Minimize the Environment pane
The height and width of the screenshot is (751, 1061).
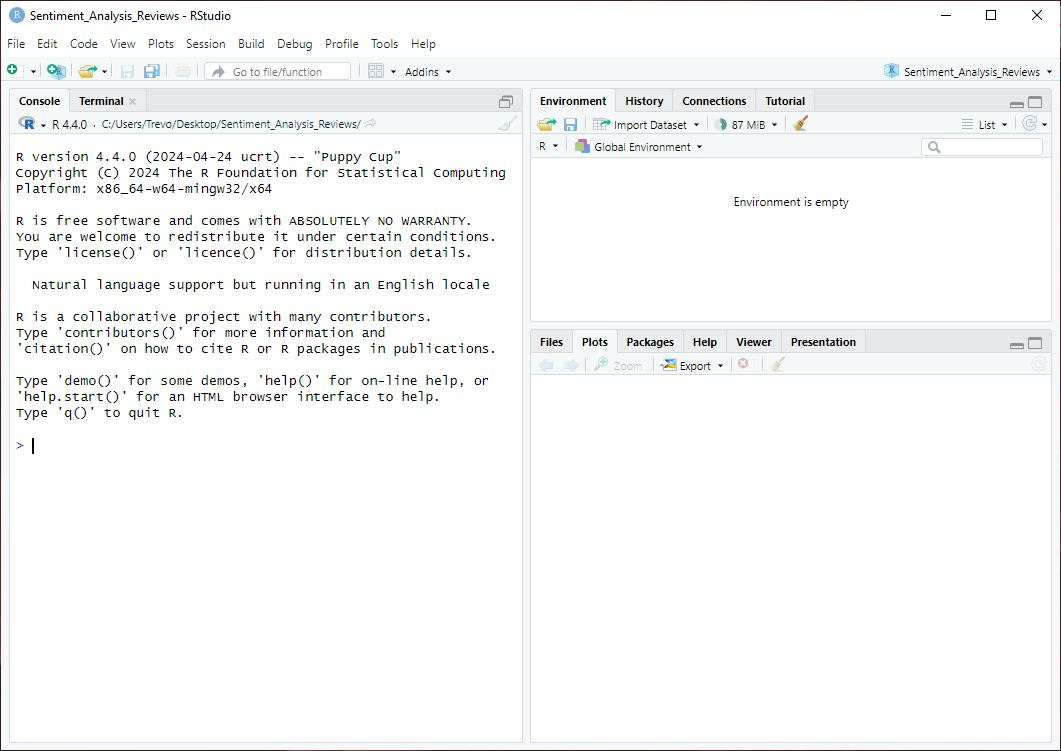pyautogui.click(x=1016, y=104)
